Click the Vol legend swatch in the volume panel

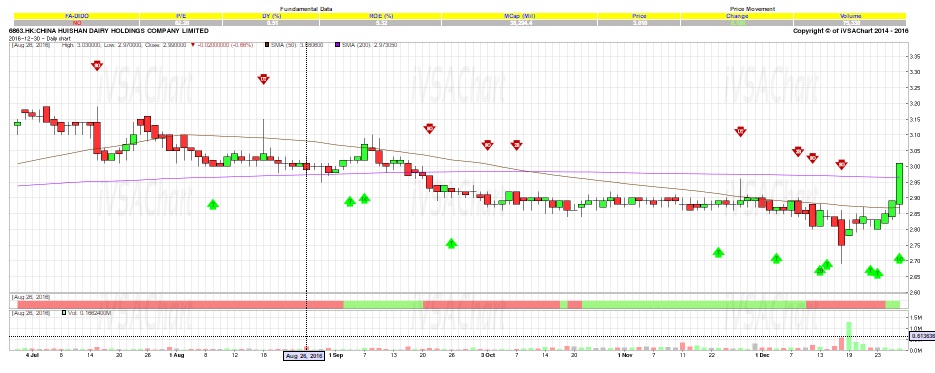point(64,312)
